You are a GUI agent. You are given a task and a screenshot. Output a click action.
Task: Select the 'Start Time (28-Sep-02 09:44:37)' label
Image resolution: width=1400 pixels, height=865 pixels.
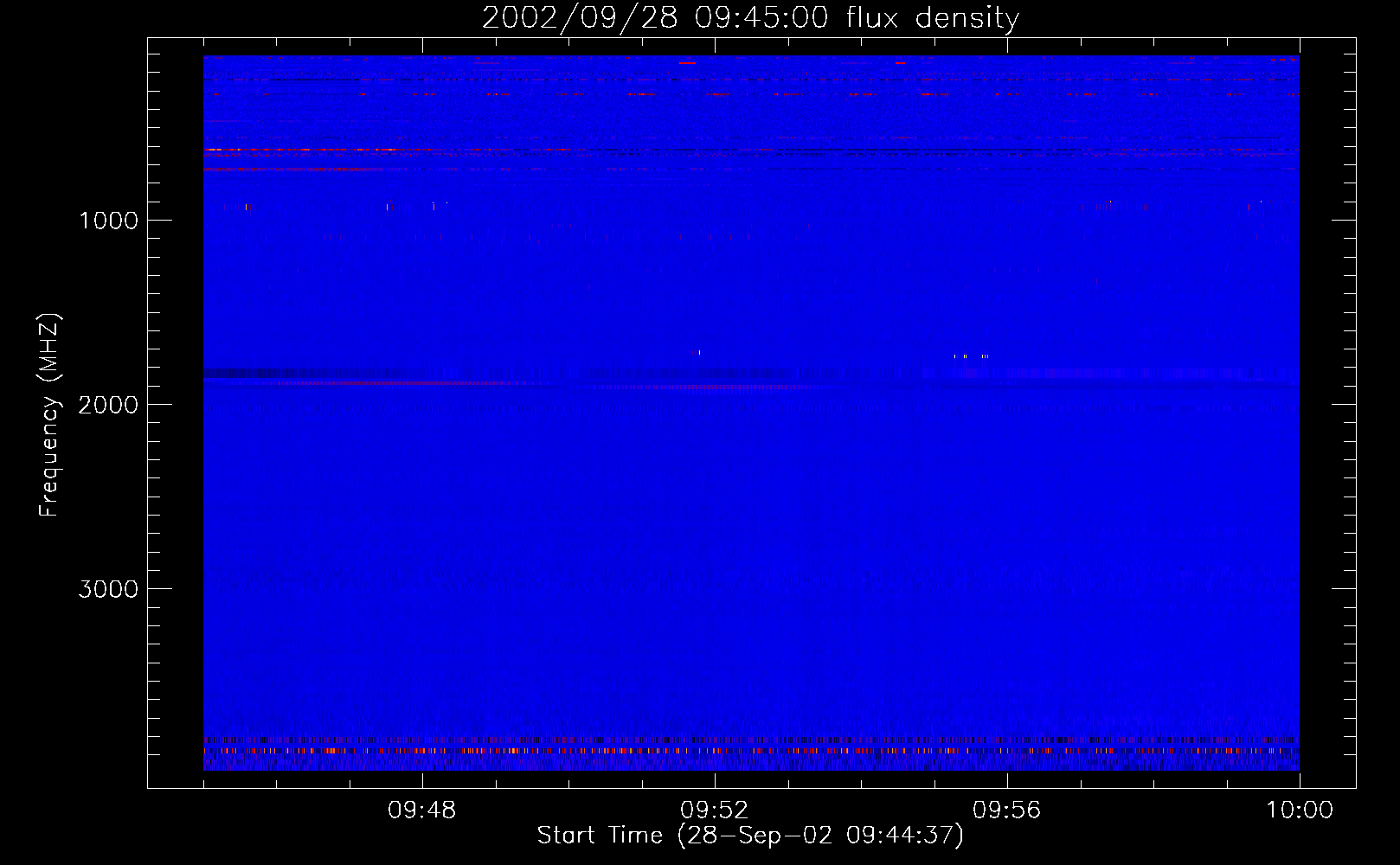750,836
